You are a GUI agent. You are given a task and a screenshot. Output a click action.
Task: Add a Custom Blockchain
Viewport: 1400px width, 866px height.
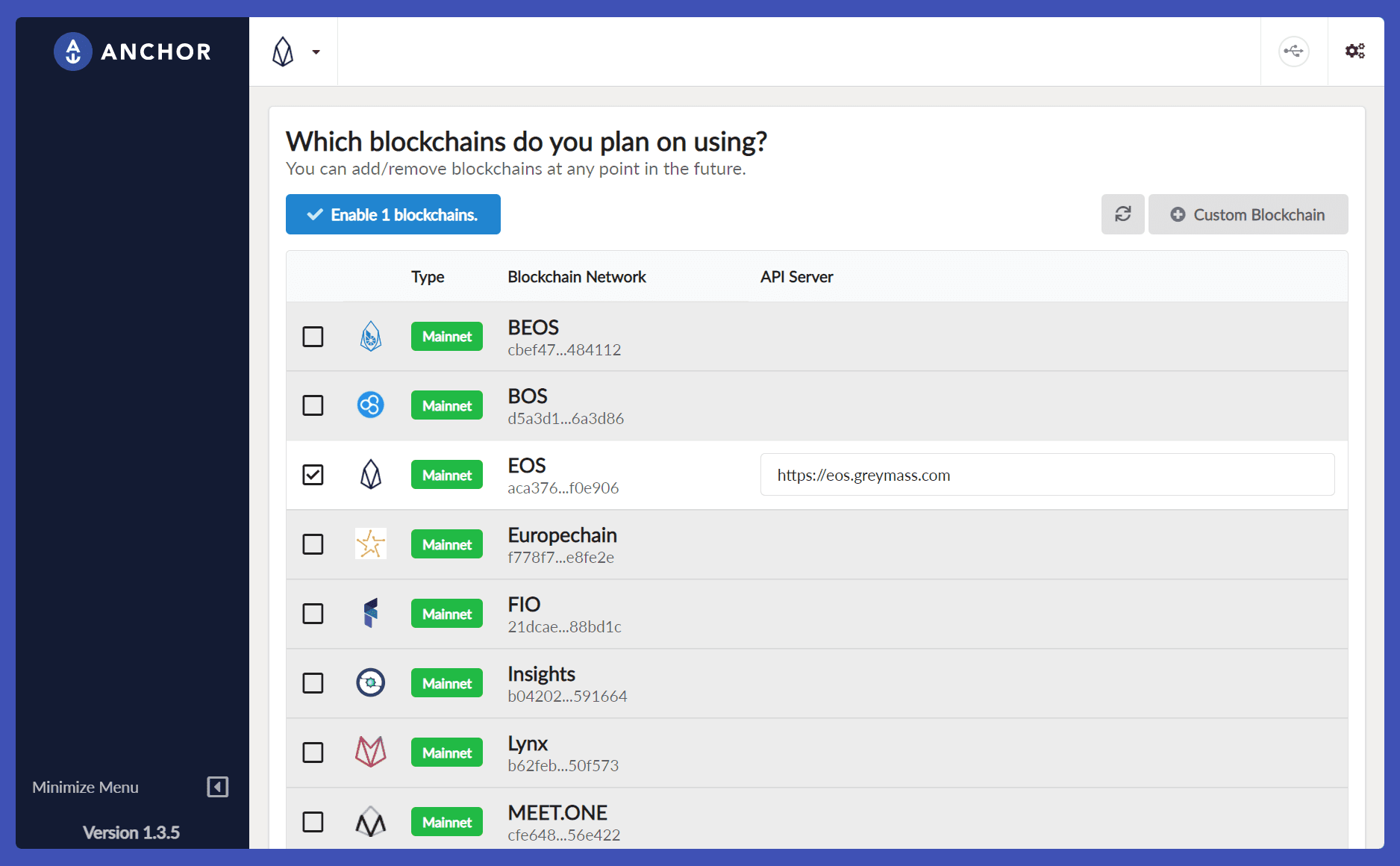pyautogui.click(x=1248, y=214)
